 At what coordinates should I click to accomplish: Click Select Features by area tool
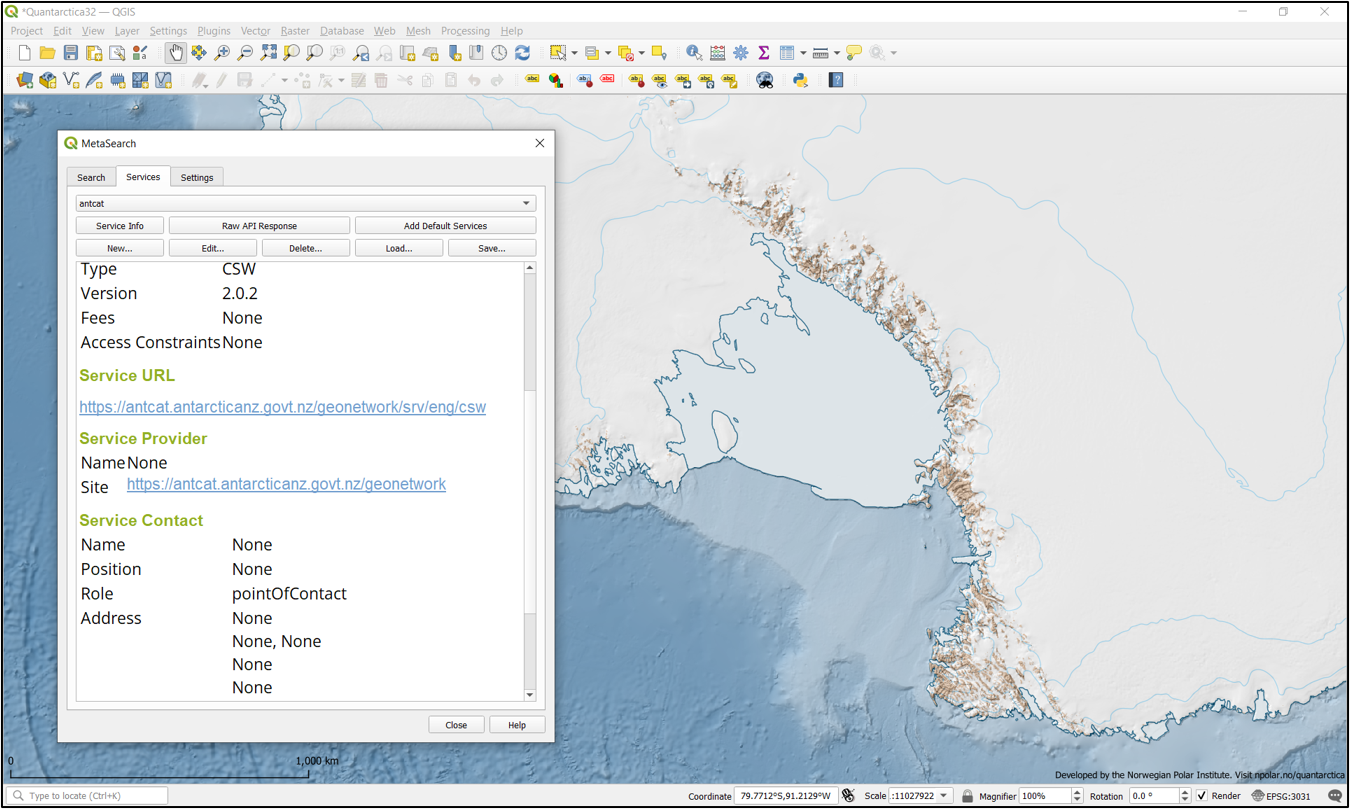tap(558, 53)
